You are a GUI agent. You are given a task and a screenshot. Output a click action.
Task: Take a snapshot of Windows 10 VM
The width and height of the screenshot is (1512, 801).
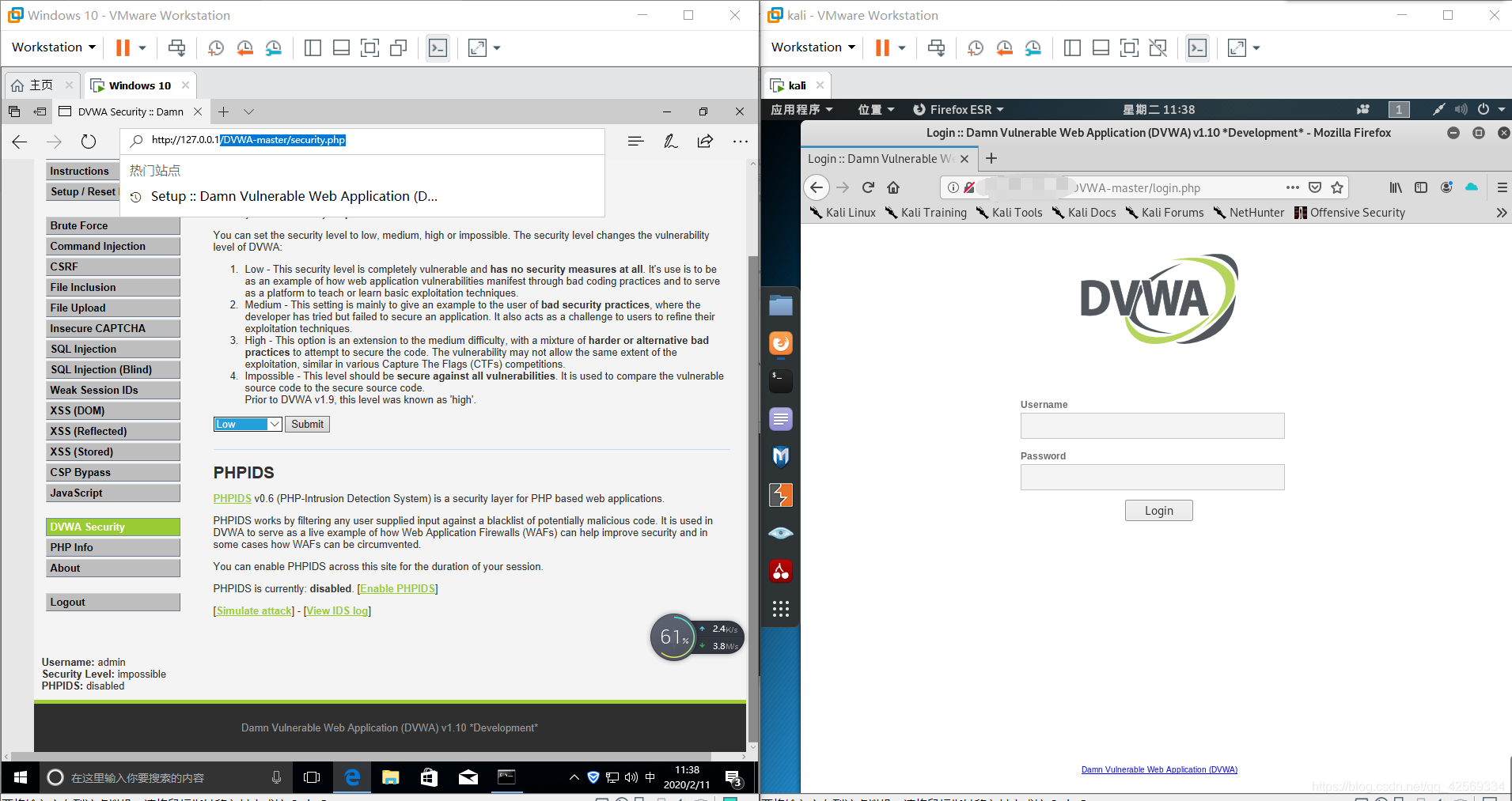tap(215, 47)
